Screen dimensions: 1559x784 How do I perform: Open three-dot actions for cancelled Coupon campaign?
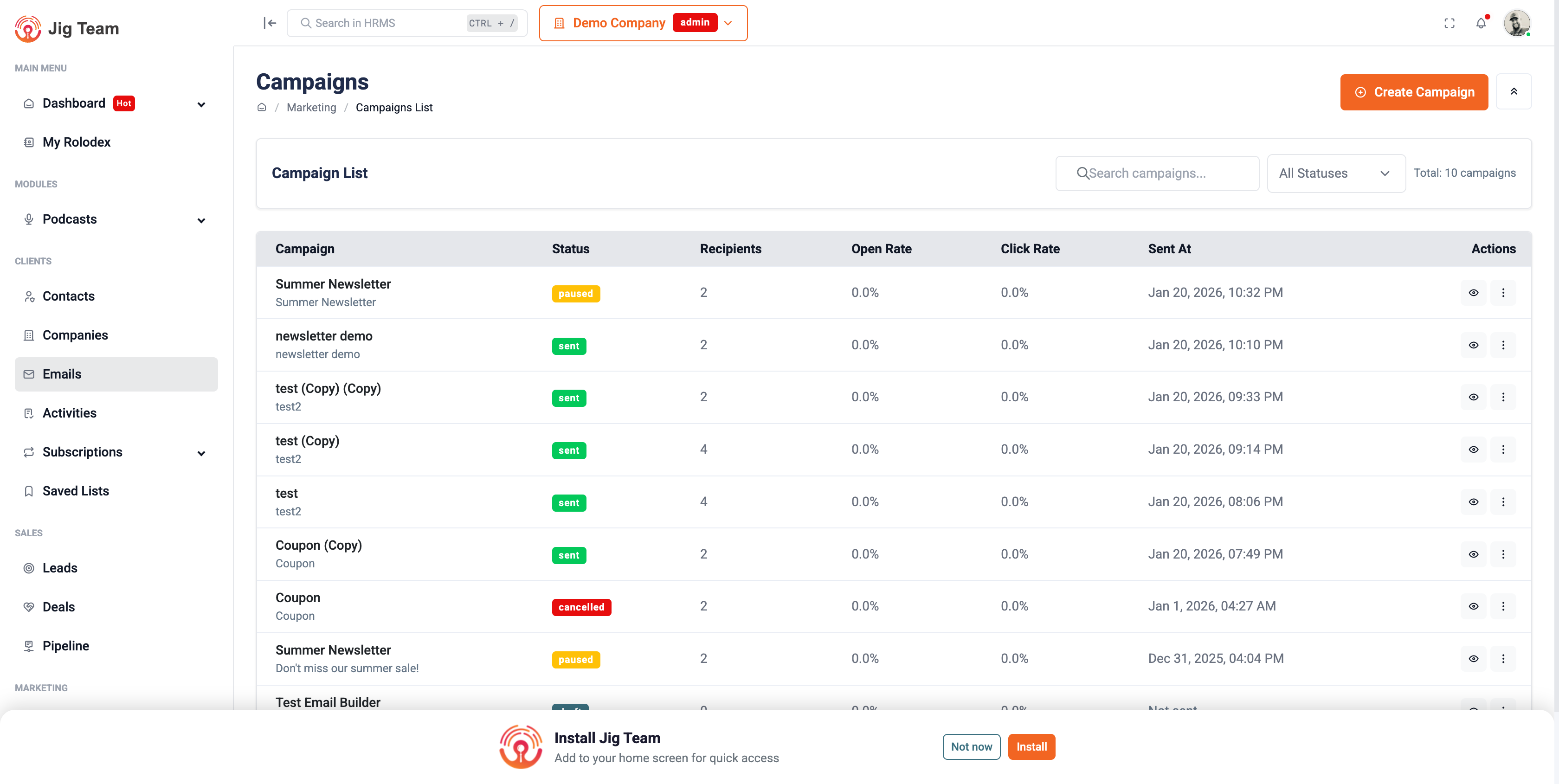(1503, 606)
